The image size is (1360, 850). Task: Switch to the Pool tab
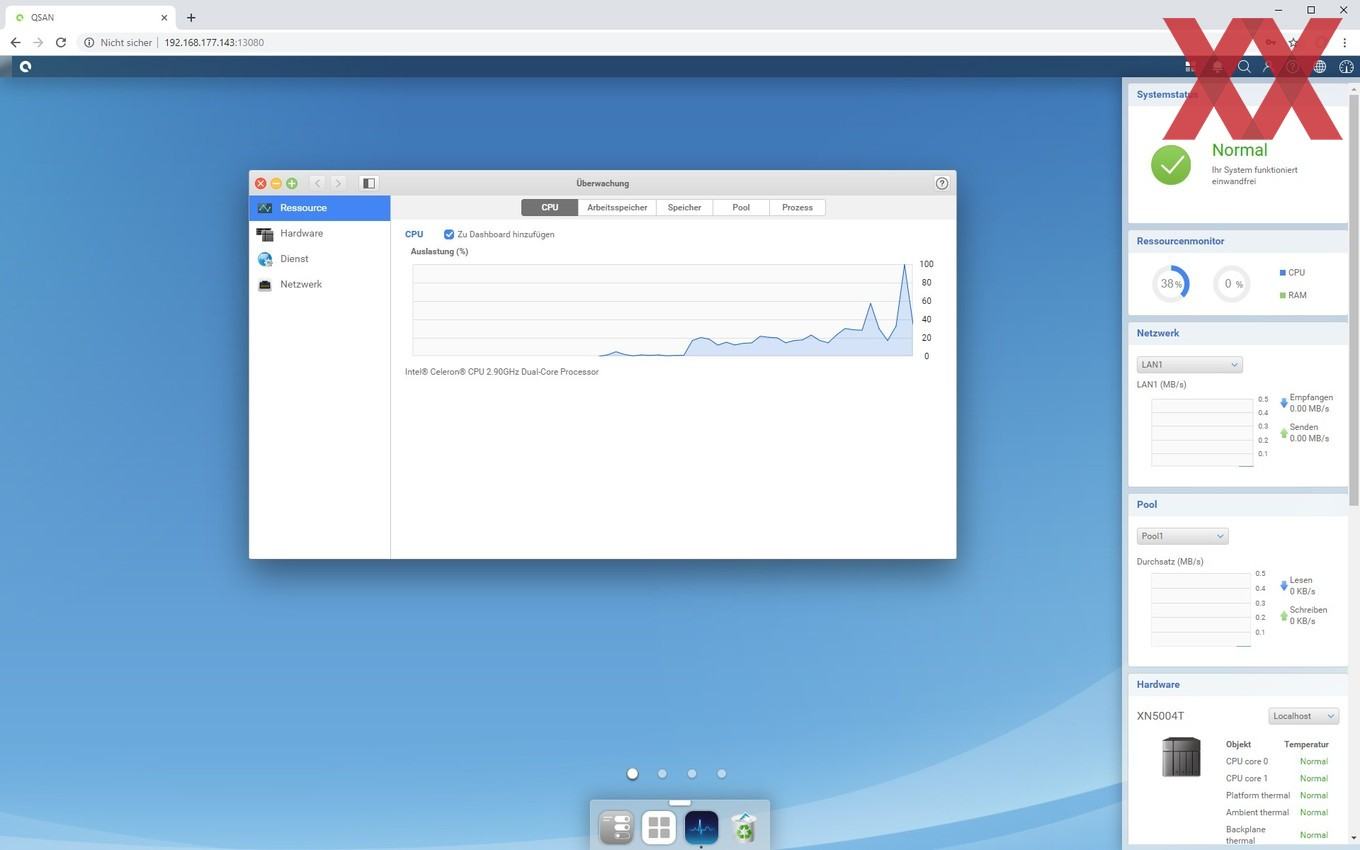741,207
